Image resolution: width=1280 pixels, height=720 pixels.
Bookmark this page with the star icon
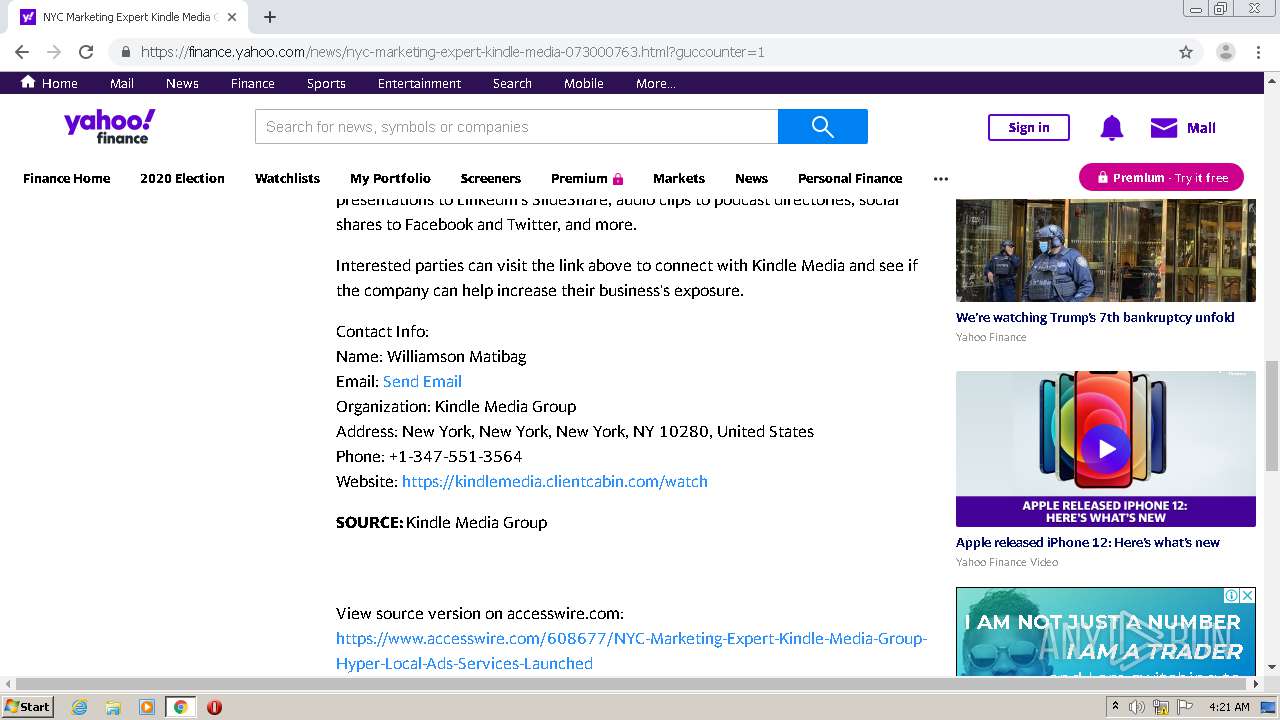(x=1186, y=52)
